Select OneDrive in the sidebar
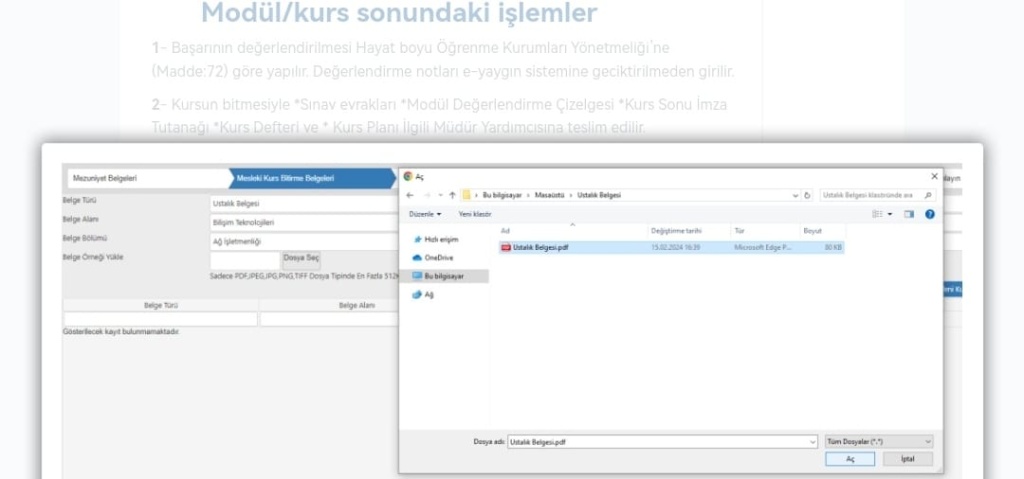Image resolution: width=1024 pixels, height=479 pixels. 438,258
